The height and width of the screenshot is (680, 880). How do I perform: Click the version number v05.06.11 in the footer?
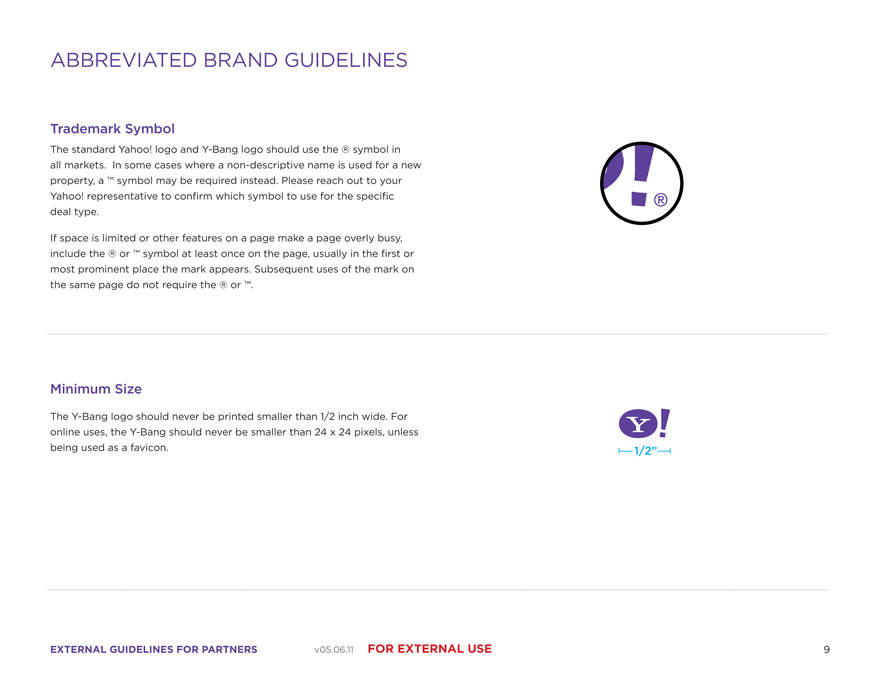[334, 650]
